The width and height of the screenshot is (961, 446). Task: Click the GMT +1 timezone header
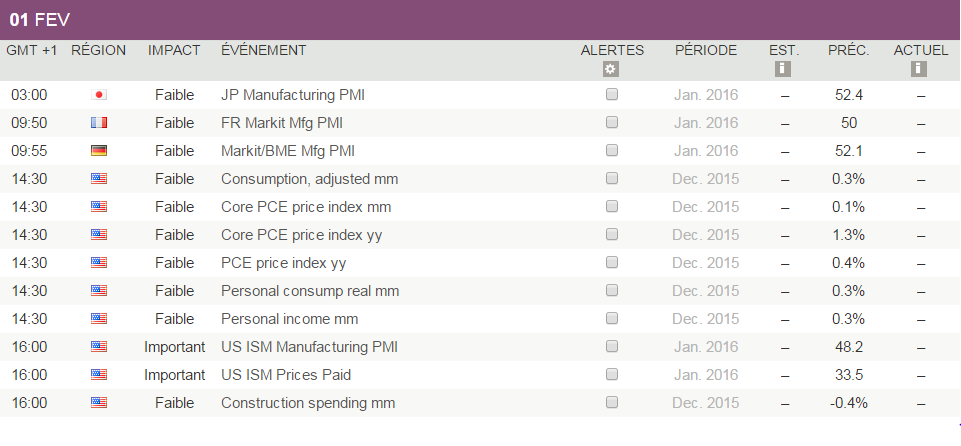[x=33, y=50]
